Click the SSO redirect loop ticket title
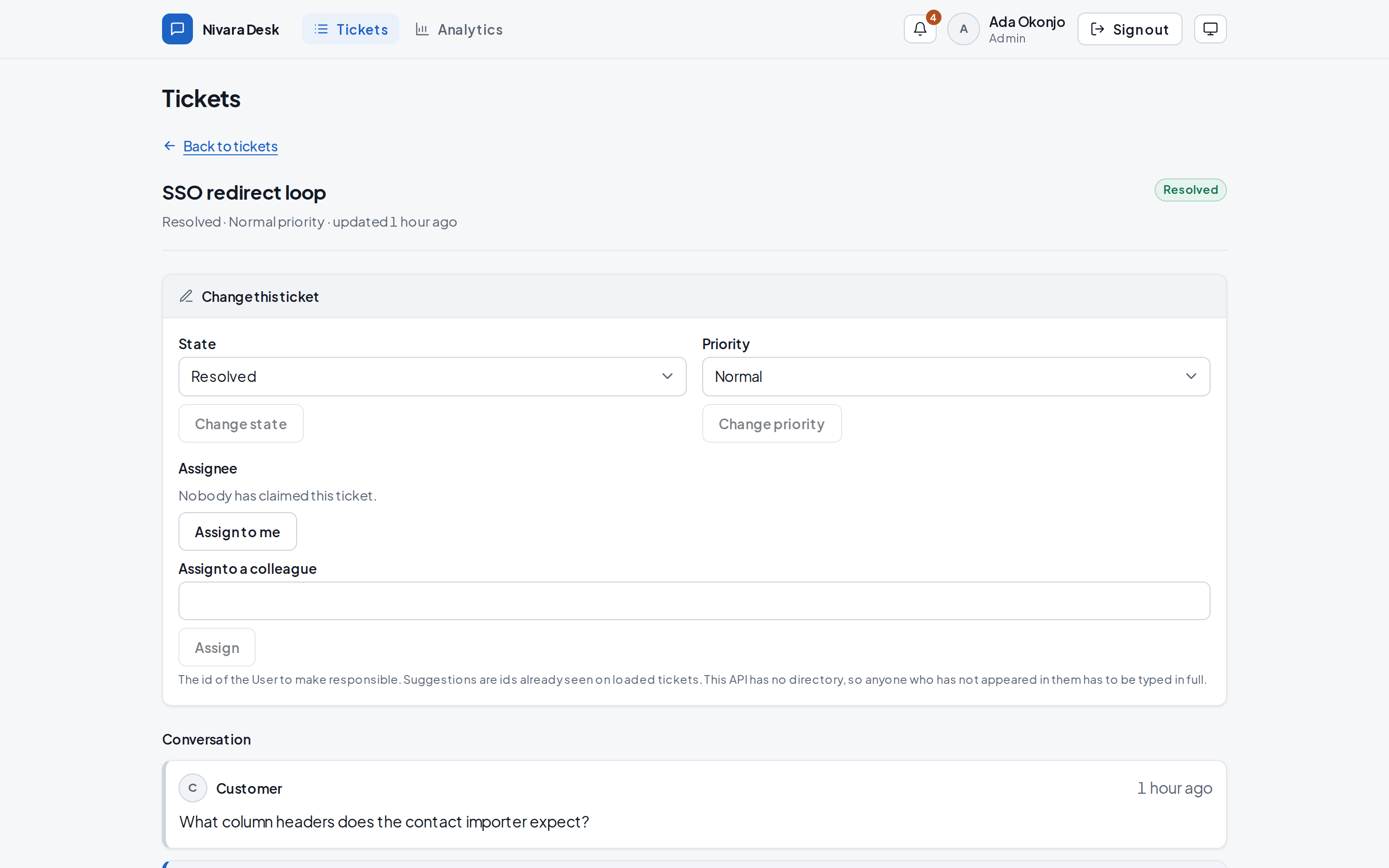This screenshot has width=1389, height=868. coord(244,192)
